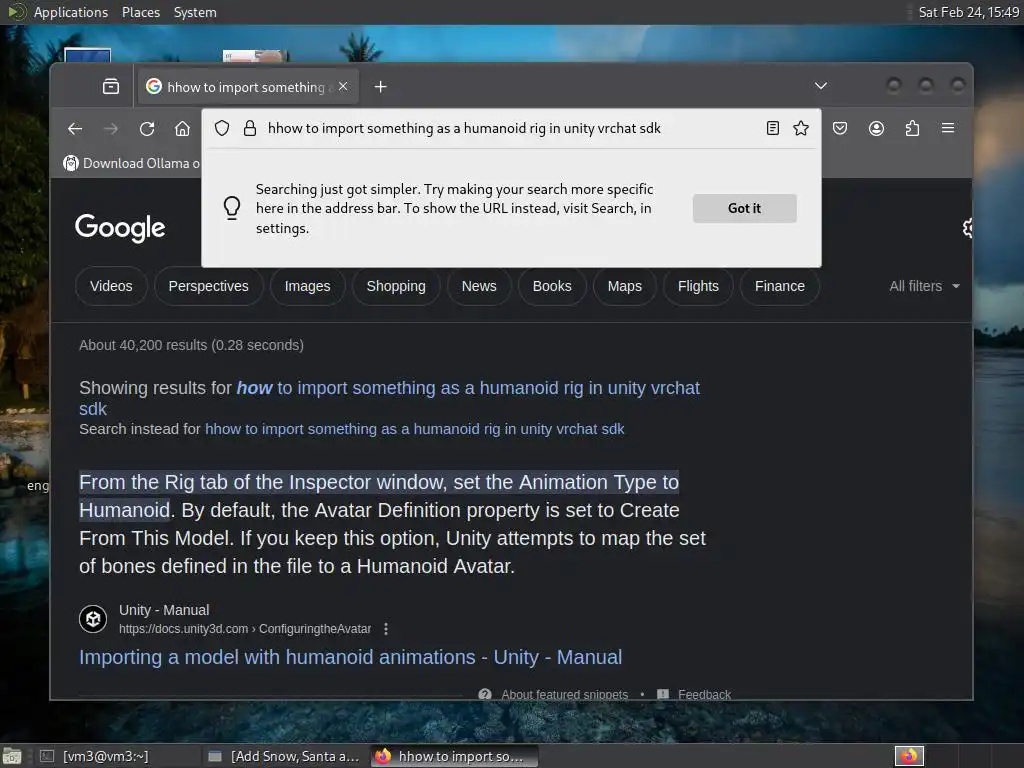
Task: Click the corrected 'how to import' results link
Action: 468,388
